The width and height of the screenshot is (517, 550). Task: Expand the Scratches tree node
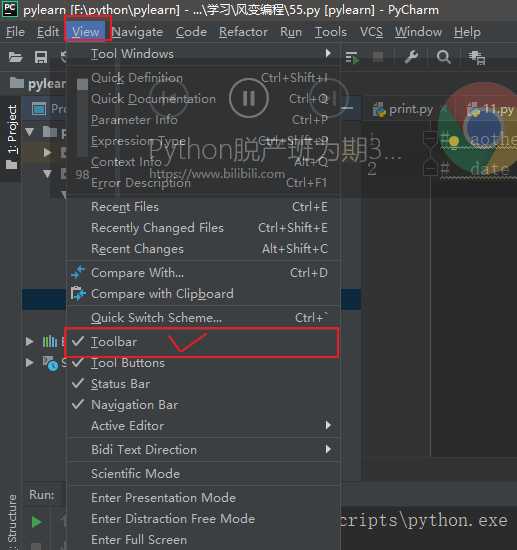coord(30,362)
